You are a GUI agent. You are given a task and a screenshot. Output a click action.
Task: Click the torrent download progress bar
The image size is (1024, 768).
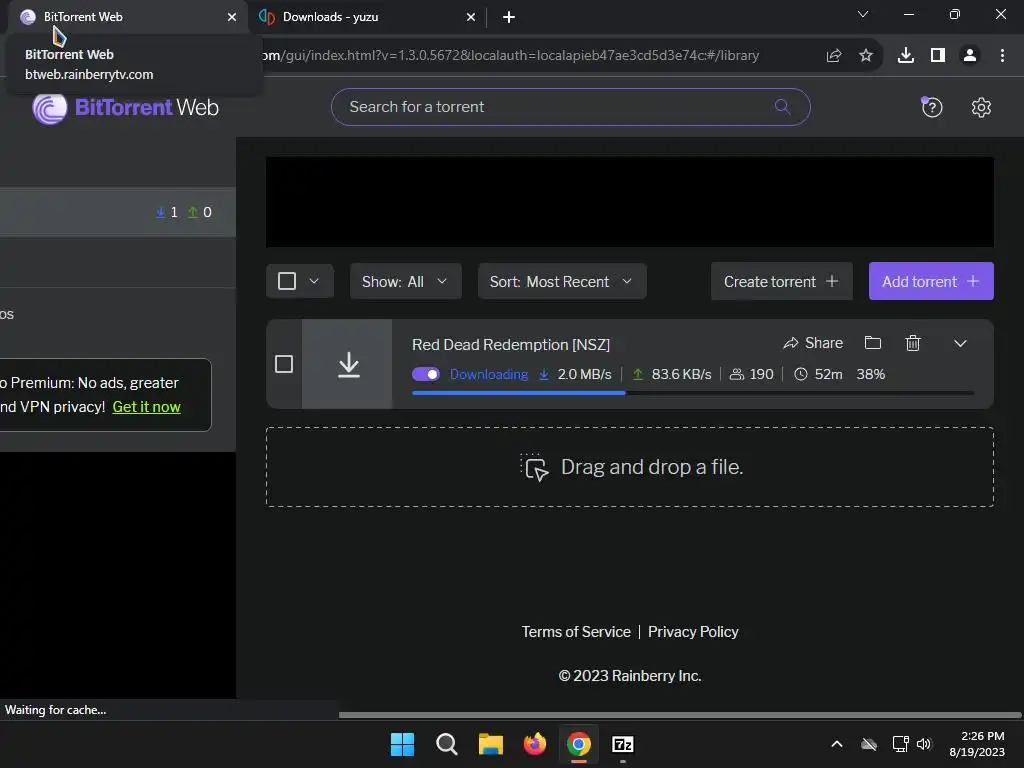point(693,393)
